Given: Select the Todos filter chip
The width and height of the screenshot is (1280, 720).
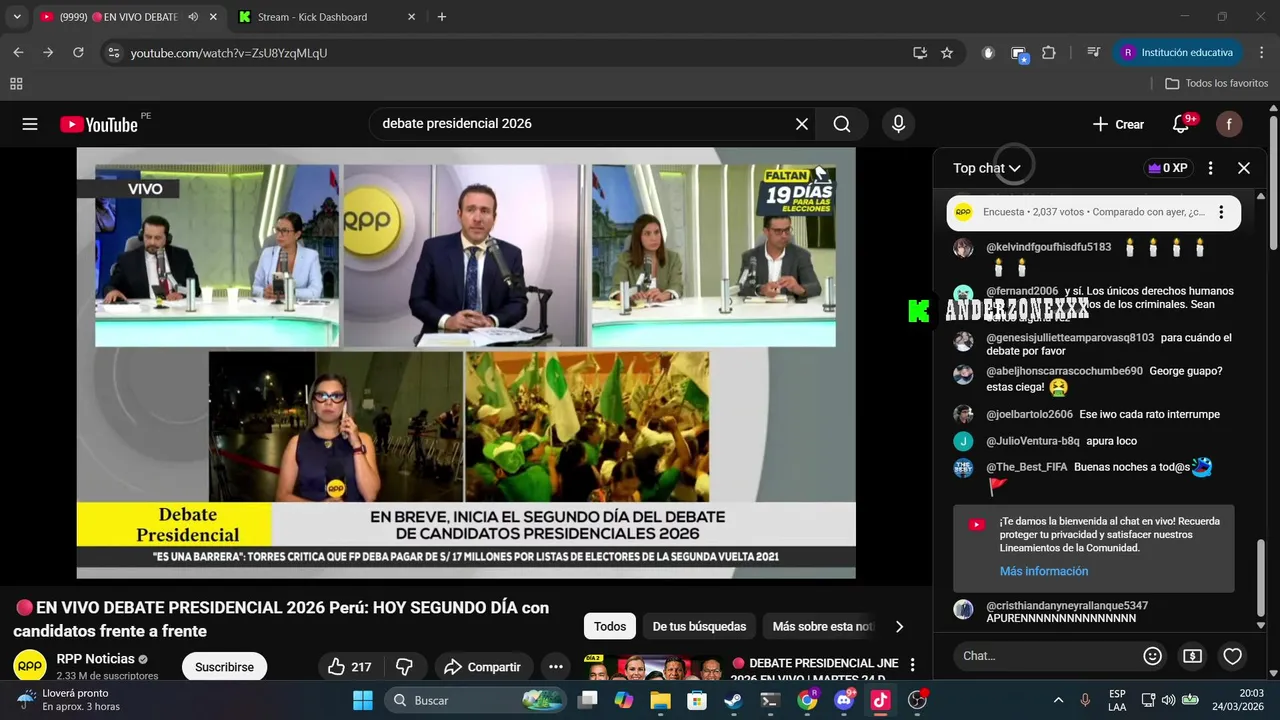Looking at the screenshot, I should click(610, 627).
